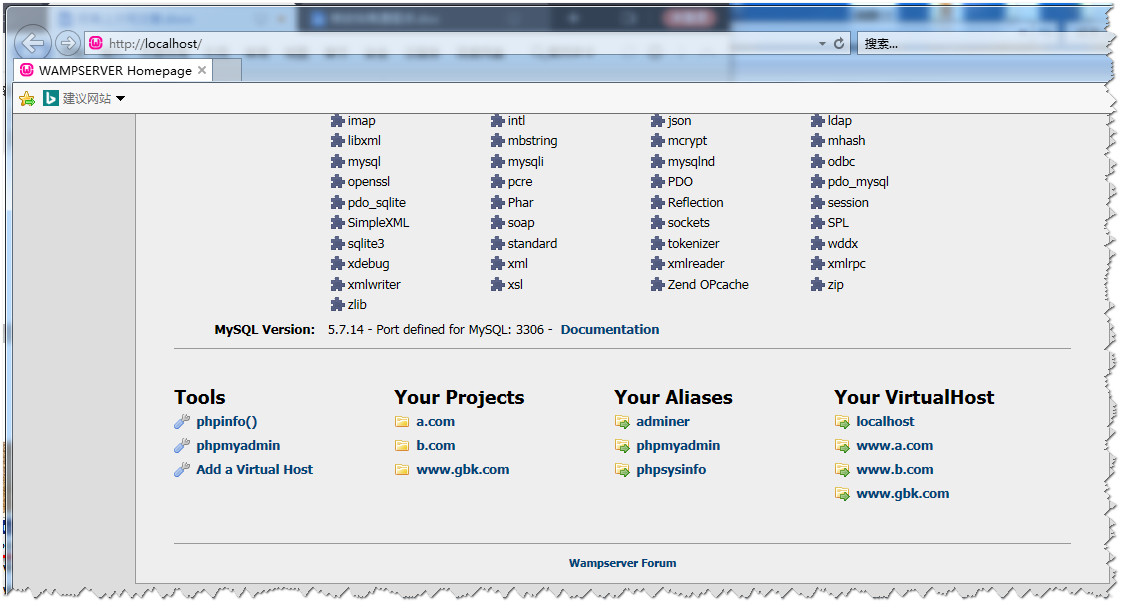The width and height of the screenshot is (1126, 608).
Task: Open phpmyadmin under Your Aliases
Action: click(x=678, y=445)
